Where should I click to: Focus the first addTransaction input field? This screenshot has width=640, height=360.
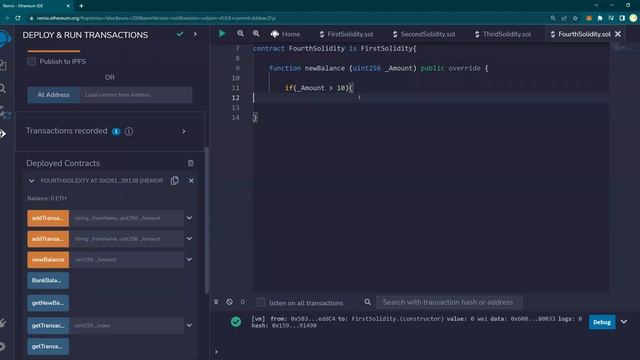(127, 218)
